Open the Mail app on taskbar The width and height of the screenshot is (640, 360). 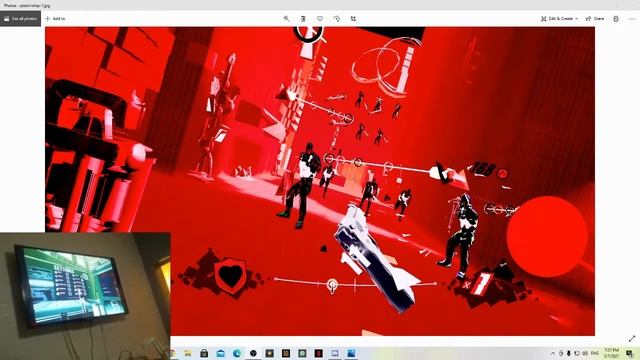tap(220, 353)
